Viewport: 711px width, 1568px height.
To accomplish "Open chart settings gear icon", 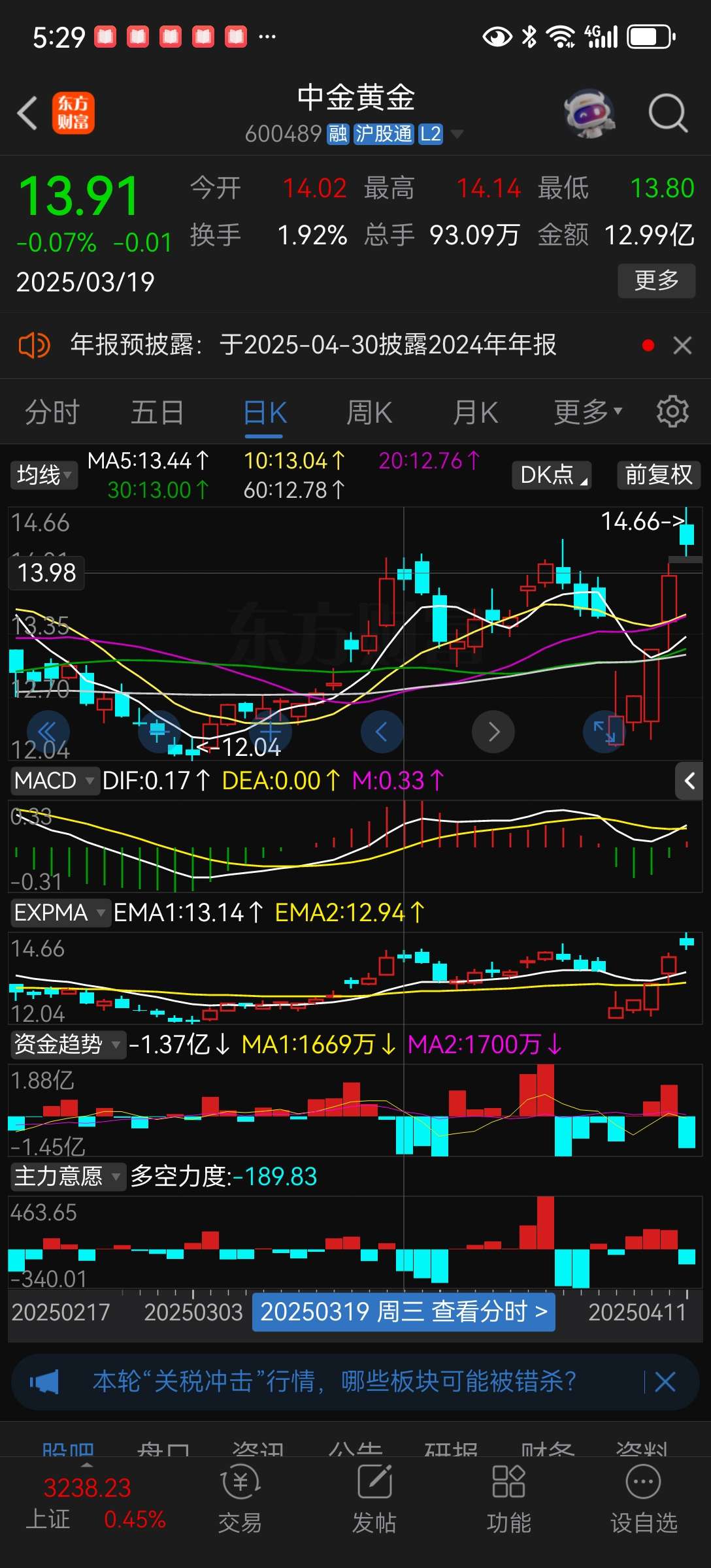I will pyautogui.click(x=672, y=412).
